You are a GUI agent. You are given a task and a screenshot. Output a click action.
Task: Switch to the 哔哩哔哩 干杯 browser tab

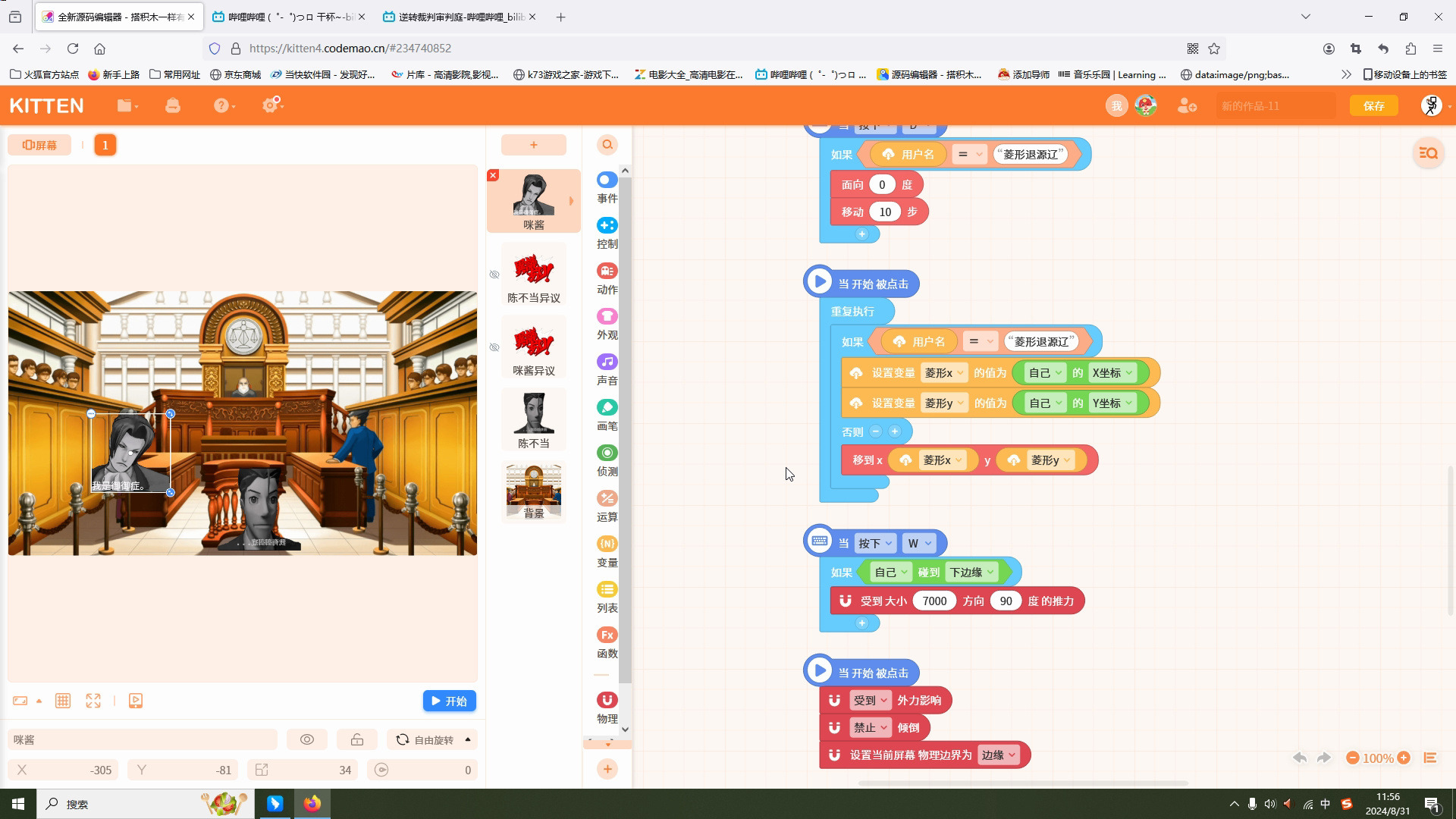tap(289, 17)
